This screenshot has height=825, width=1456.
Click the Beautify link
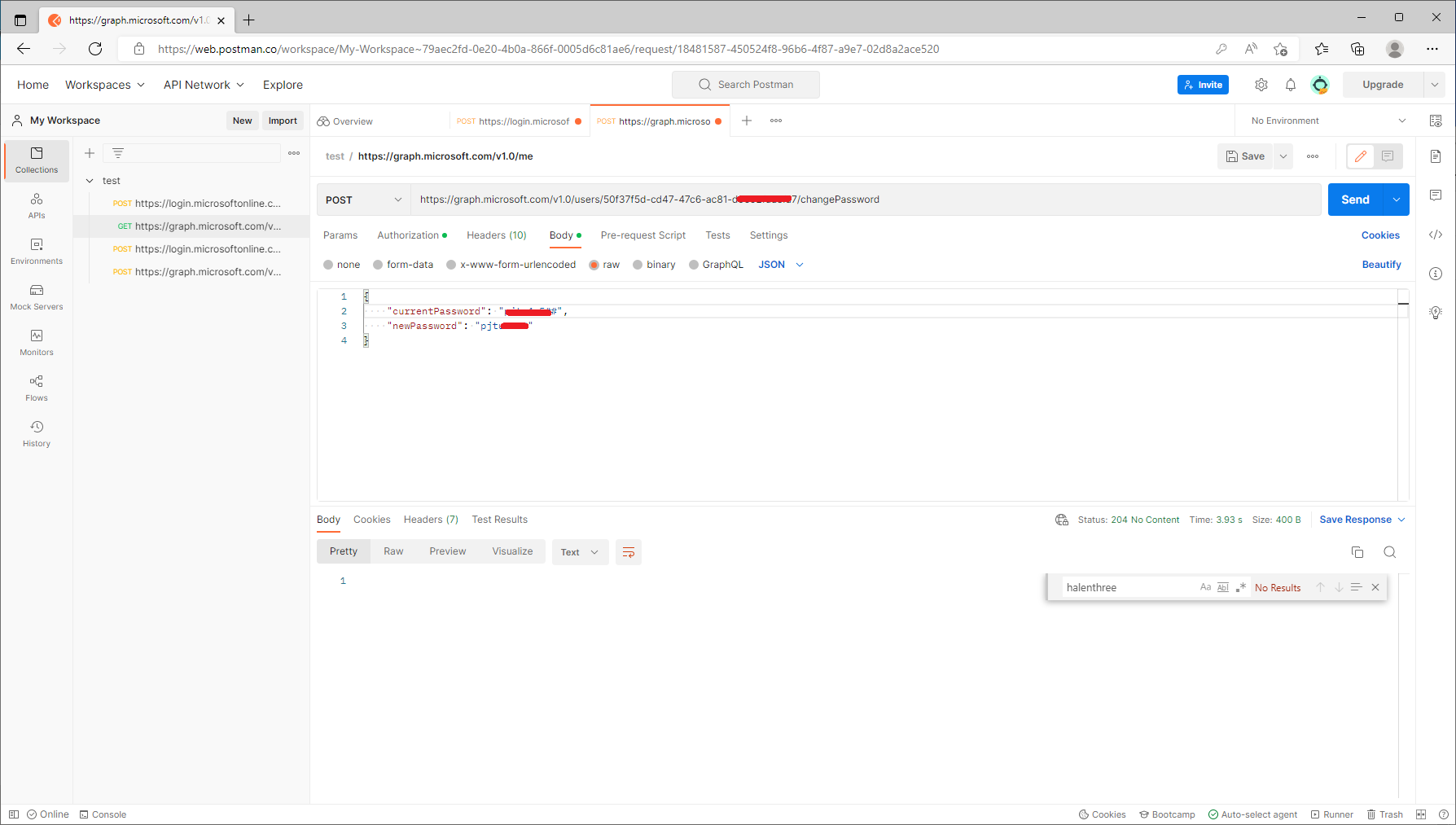pos(1381,265)
